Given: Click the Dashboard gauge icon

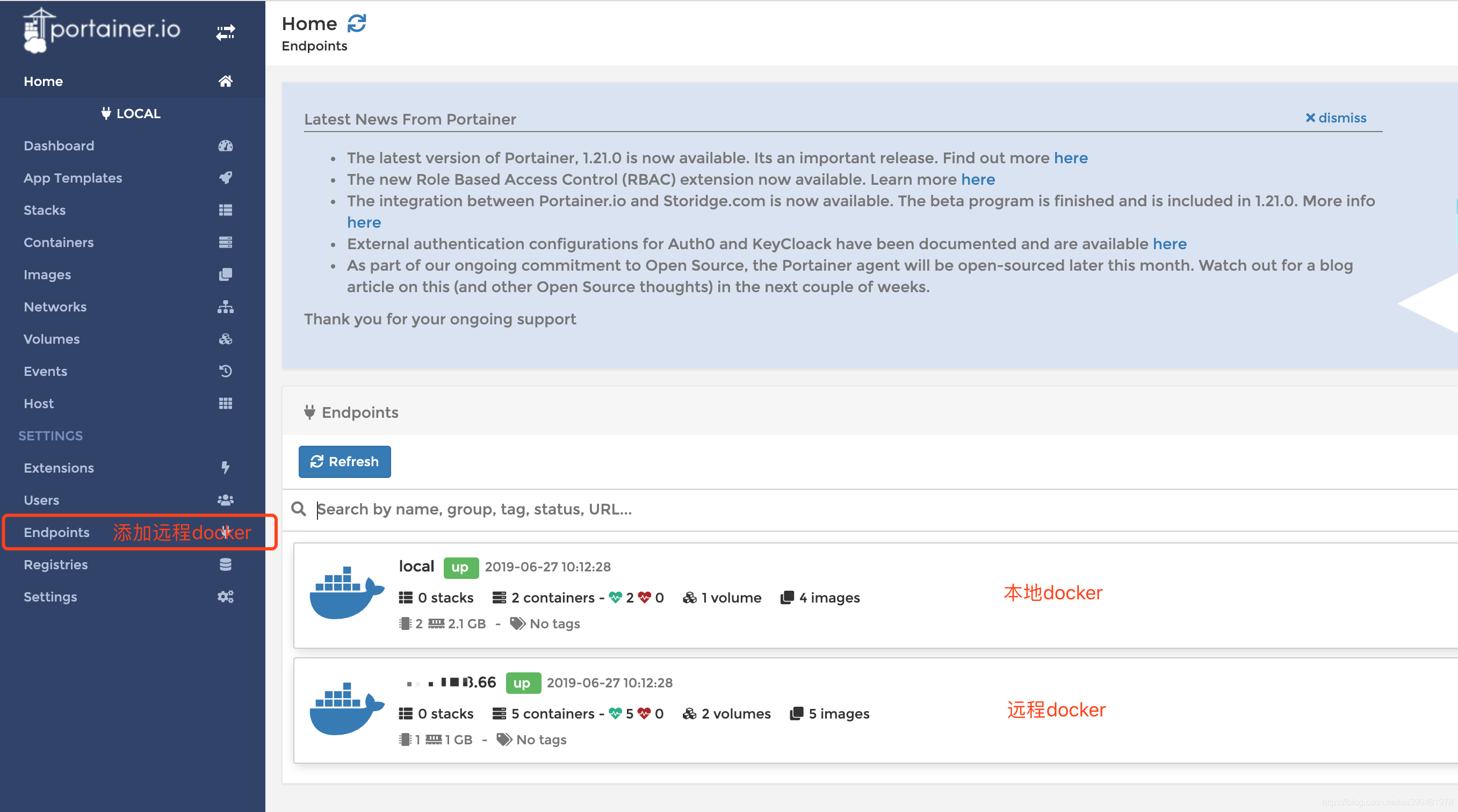Looking at the screenshot, I should click(x=225, y=146).
